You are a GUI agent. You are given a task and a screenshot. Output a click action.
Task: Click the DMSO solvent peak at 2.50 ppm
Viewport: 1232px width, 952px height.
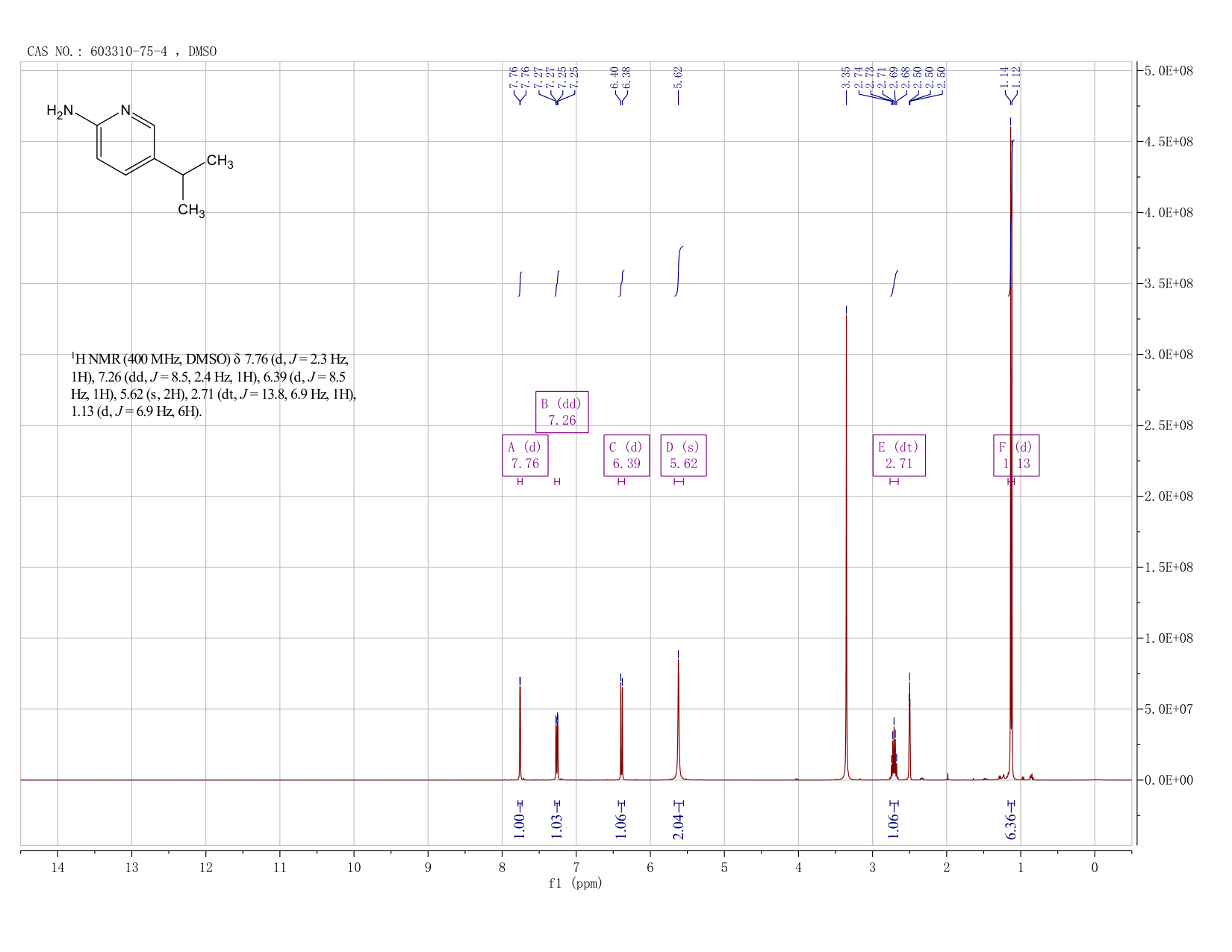coord(909,732)
